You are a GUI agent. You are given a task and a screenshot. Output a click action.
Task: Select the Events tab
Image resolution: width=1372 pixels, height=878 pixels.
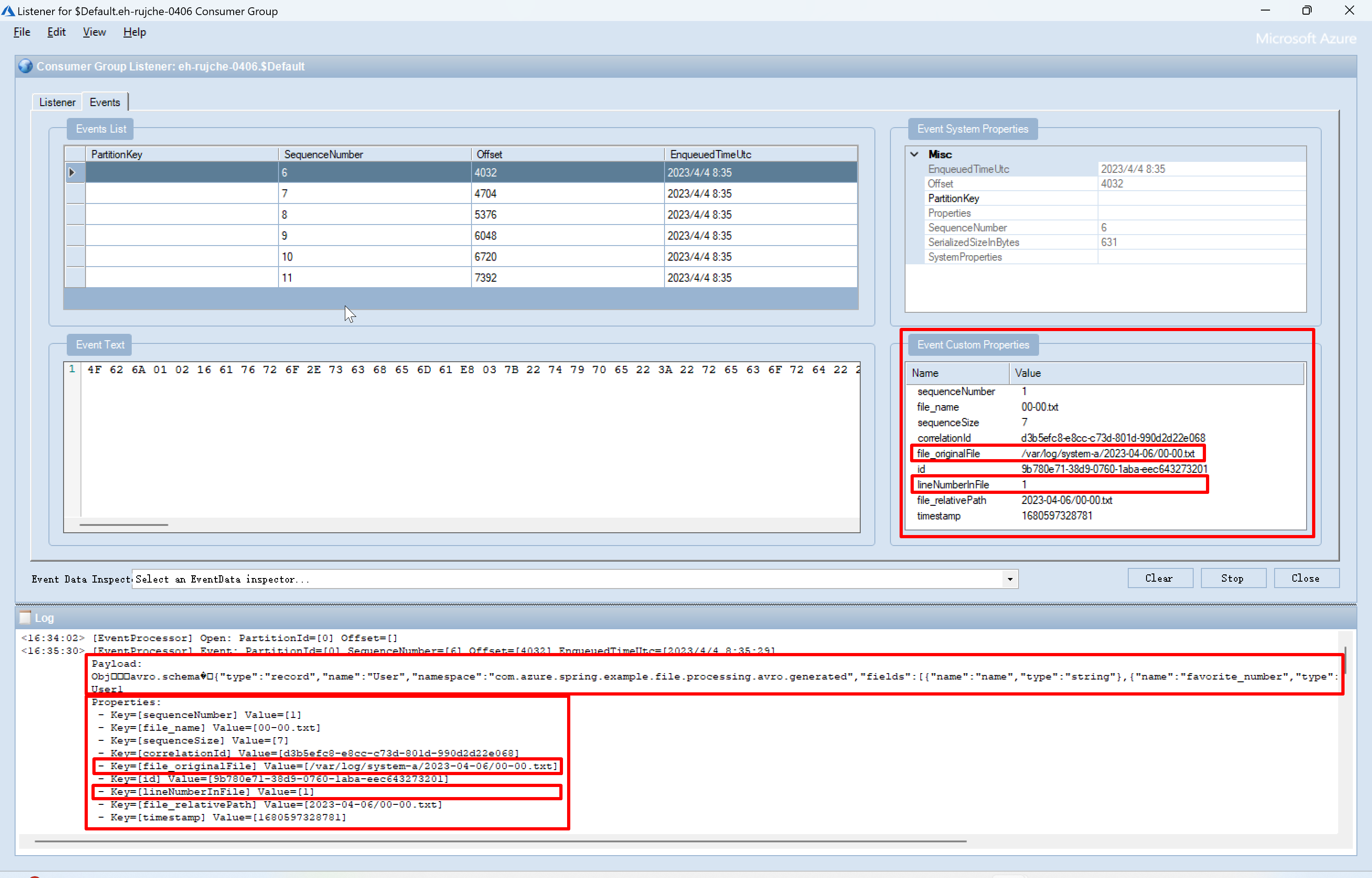click(x=105, y=102)
